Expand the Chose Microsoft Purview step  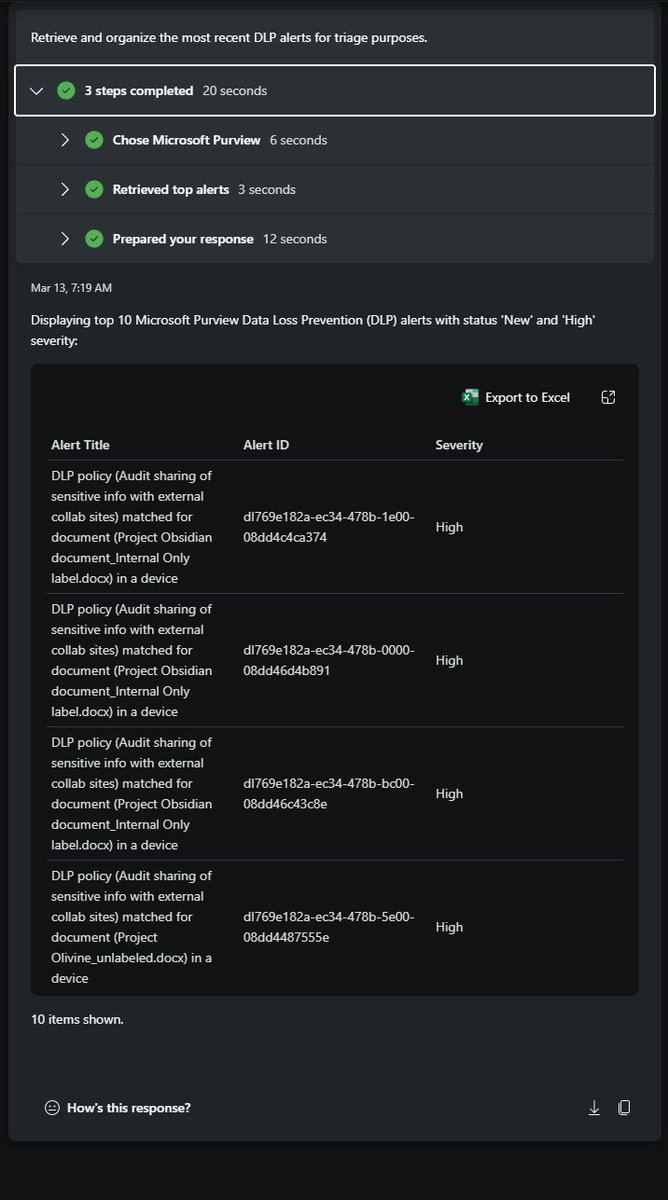click(65, 140)
